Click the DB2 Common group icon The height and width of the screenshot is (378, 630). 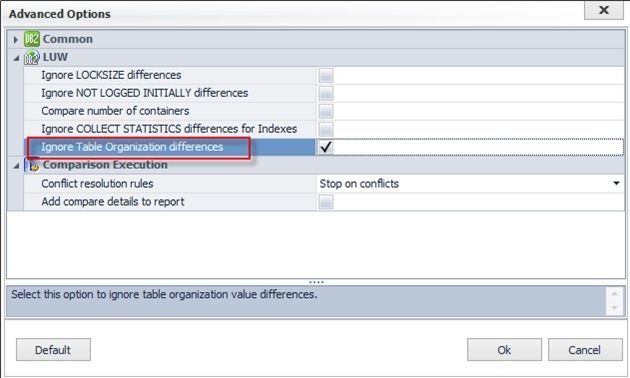[x=32, y=39]
